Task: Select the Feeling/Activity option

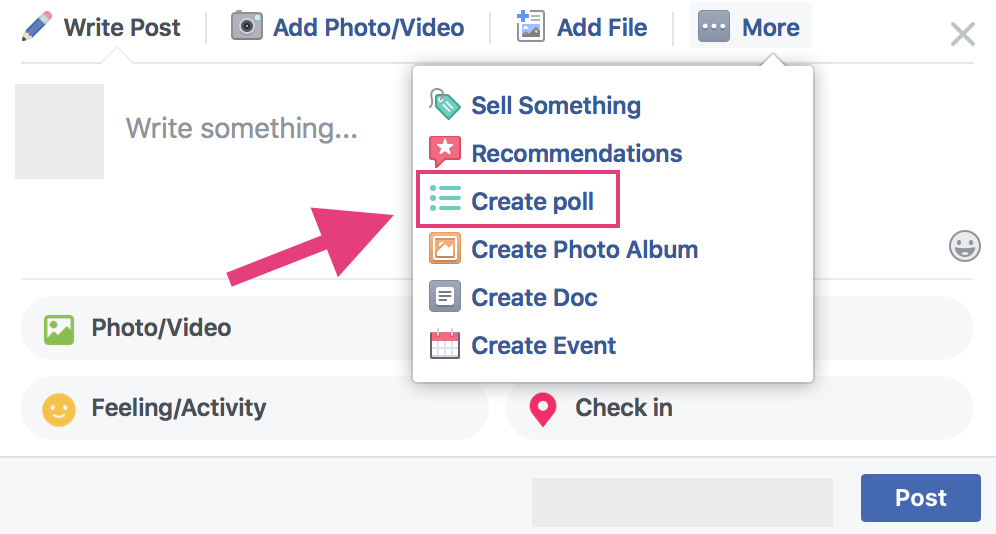Action: tap(255, 408)
